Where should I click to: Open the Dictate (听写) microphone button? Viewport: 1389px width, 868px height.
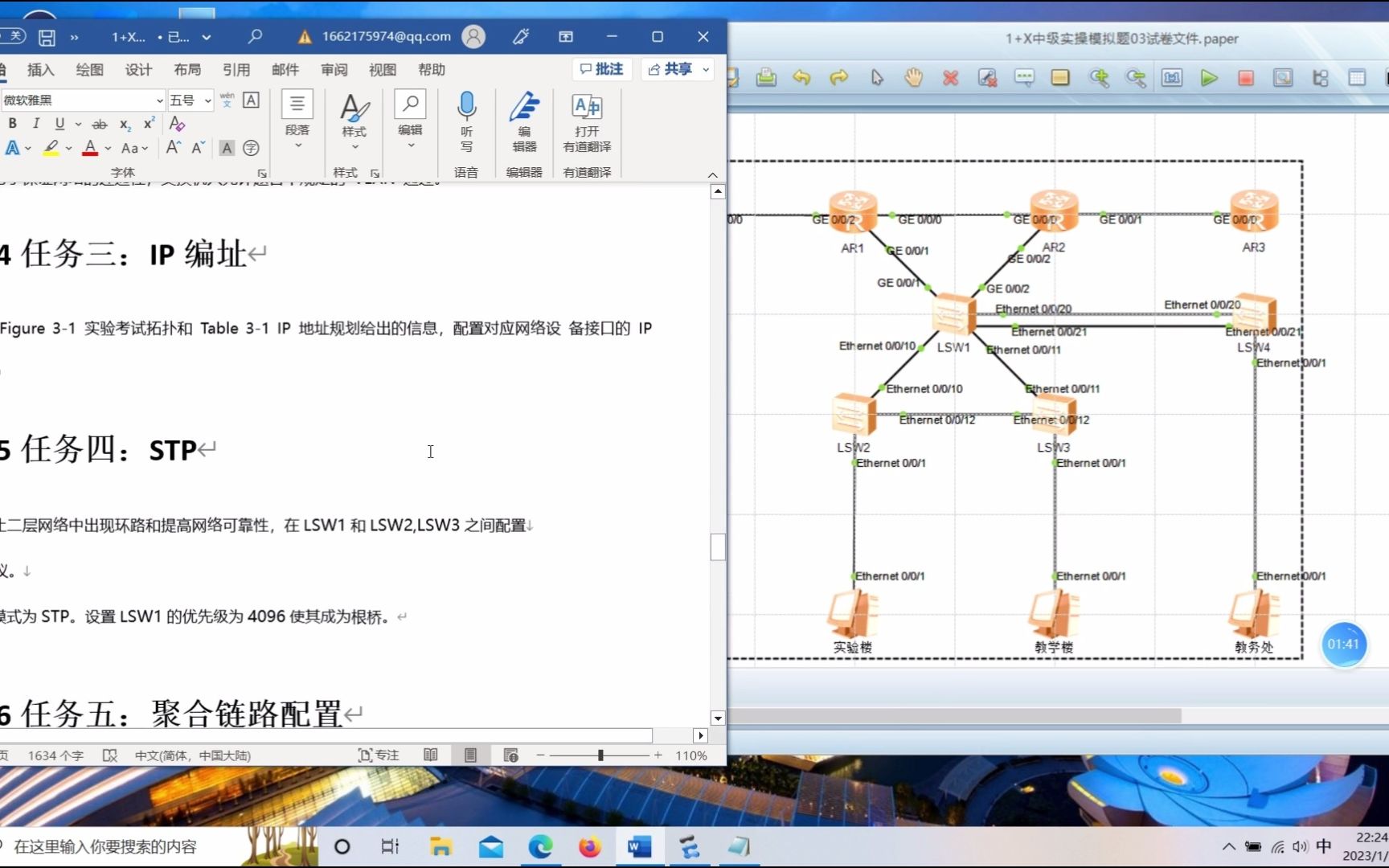point(466,122)
